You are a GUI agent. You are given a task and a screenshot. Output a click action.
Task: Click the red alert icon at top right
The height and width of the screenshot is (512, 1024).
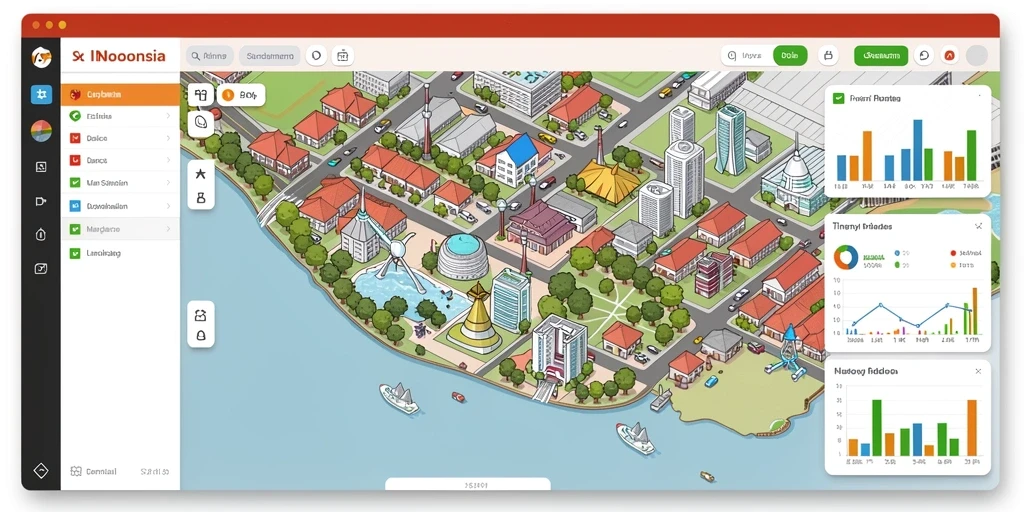tap(950, 56)
